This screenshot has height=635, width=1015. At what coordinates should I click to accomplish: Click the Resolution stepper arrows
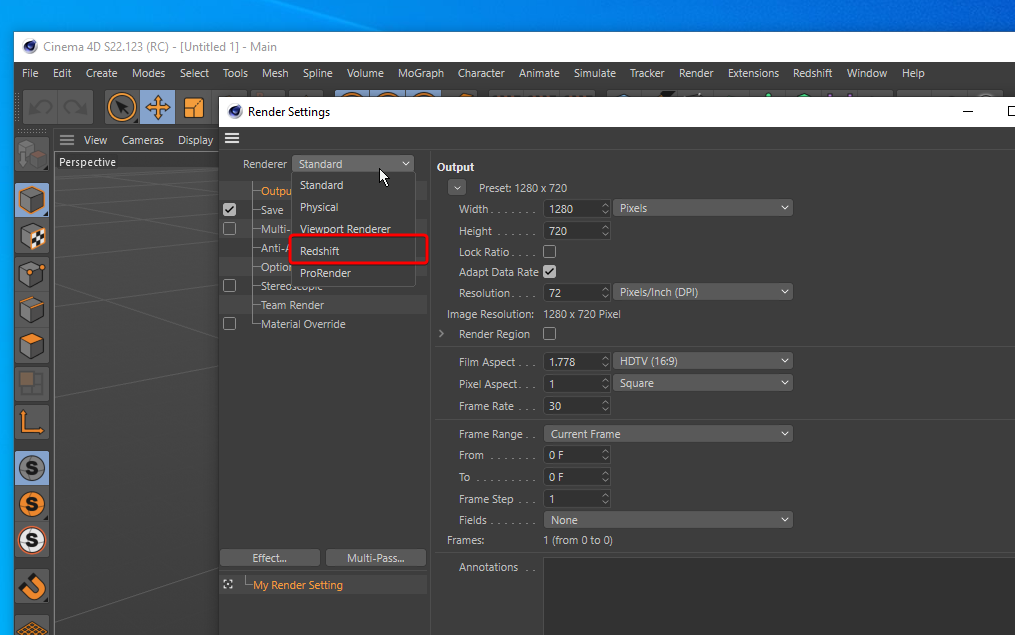click(605, 293)
